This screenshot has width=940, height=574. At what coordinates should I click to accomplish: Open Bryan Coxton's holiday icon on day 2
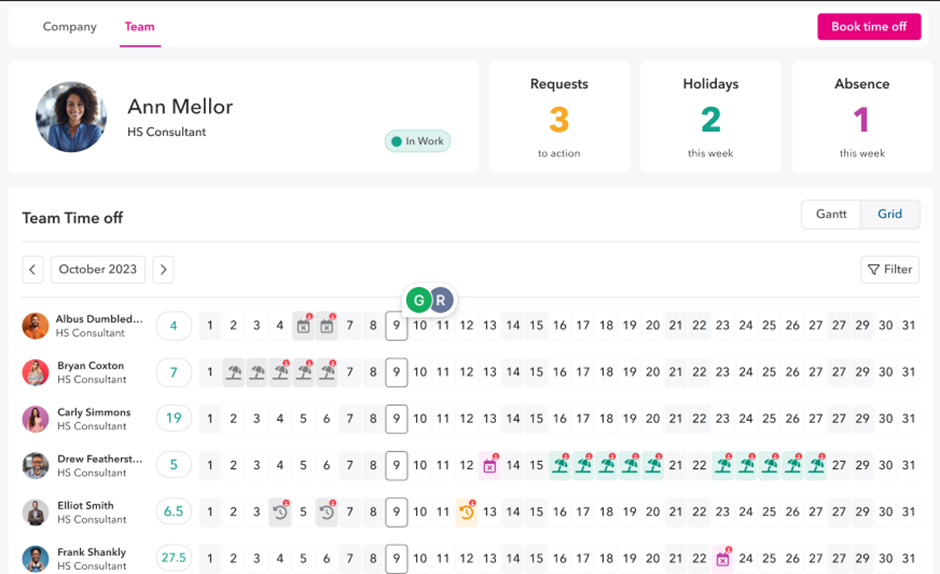click(x=233, y=372)
